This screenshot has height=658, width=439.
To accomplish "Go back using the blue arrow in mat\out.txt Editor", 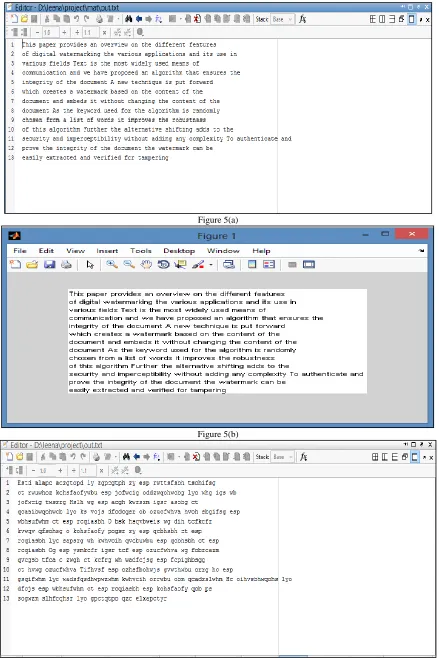I will [139, 19].
